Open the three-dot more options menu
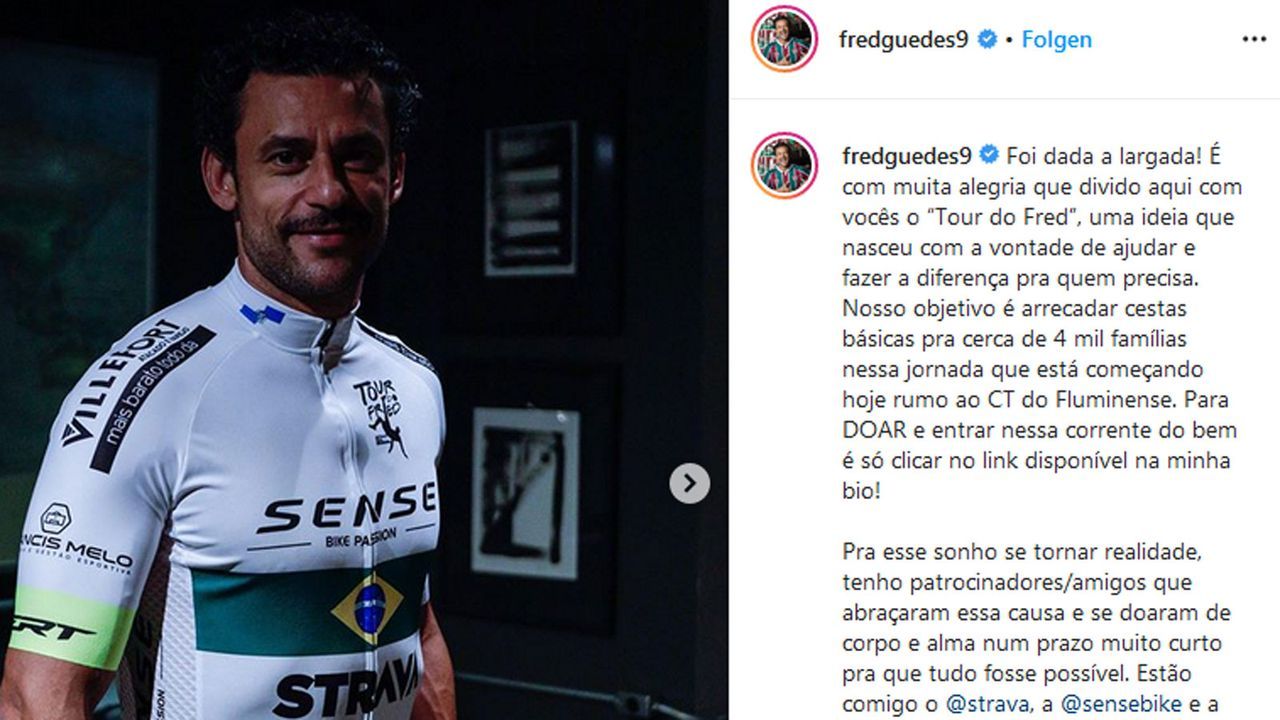Image resolution: width=1280 pixels, height=720 pixels. click(x=1254, y=40)
